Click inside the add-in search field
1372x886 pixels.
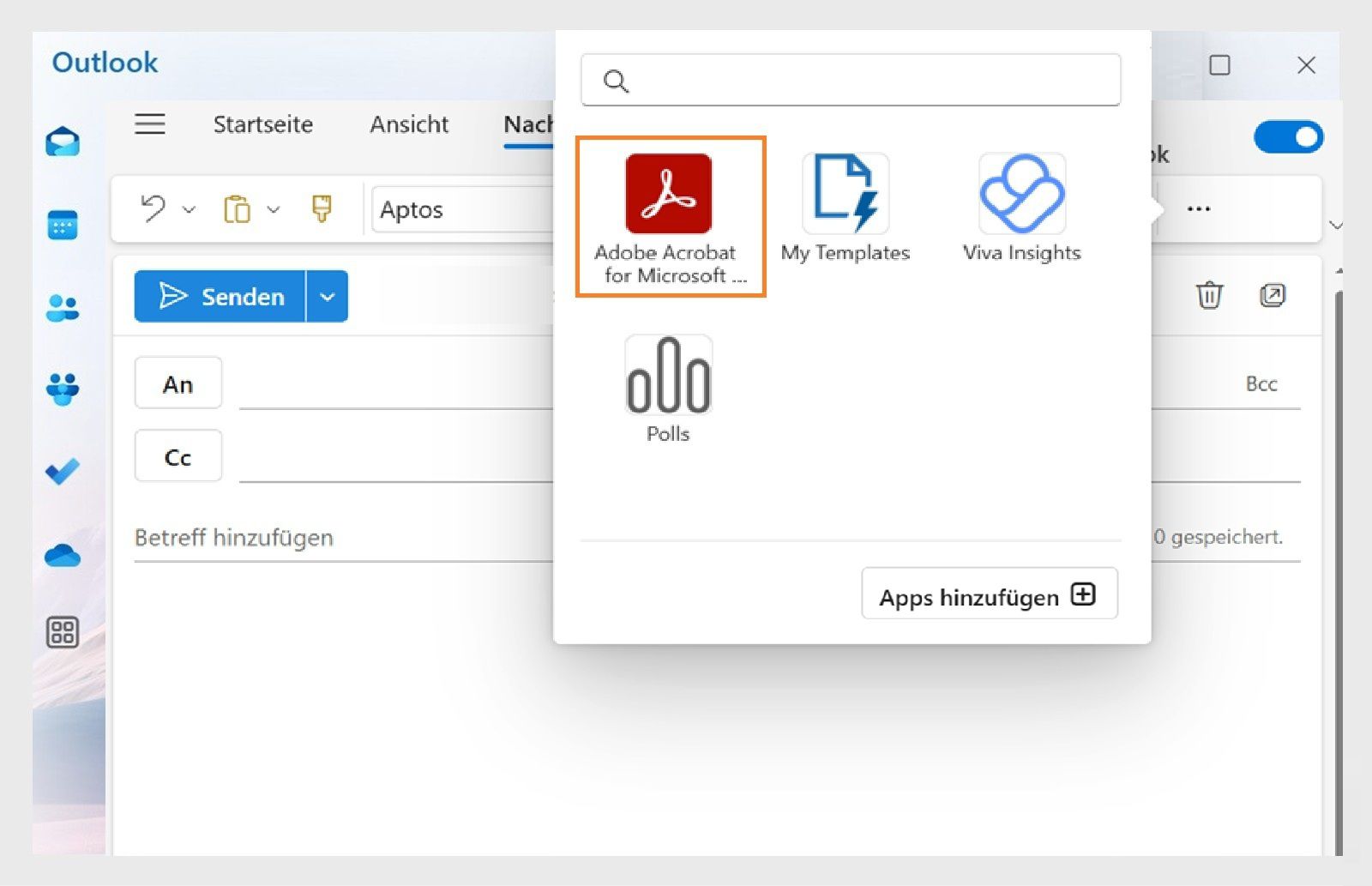pos(850,81)
